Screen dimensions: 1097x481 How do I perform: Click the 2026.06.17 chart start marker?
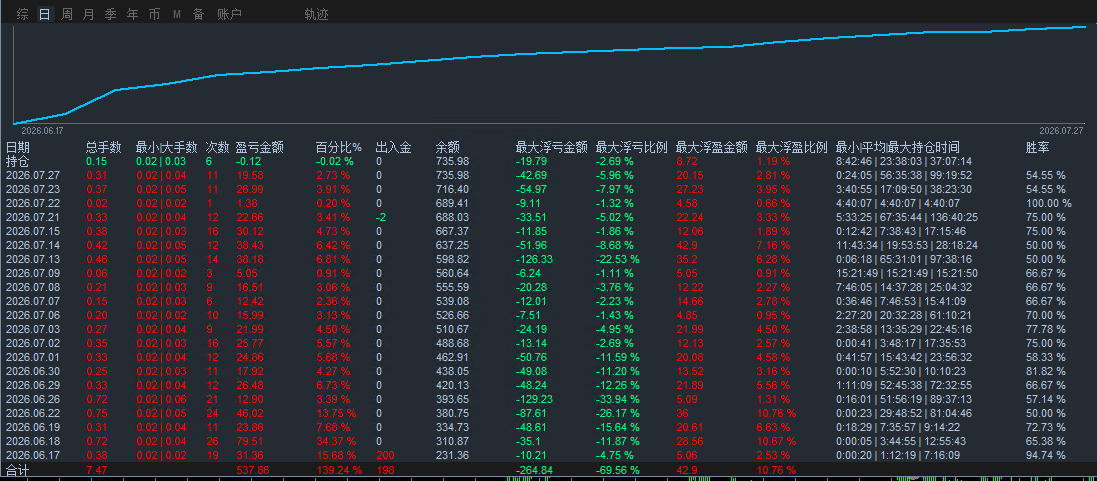click(43, 130)
